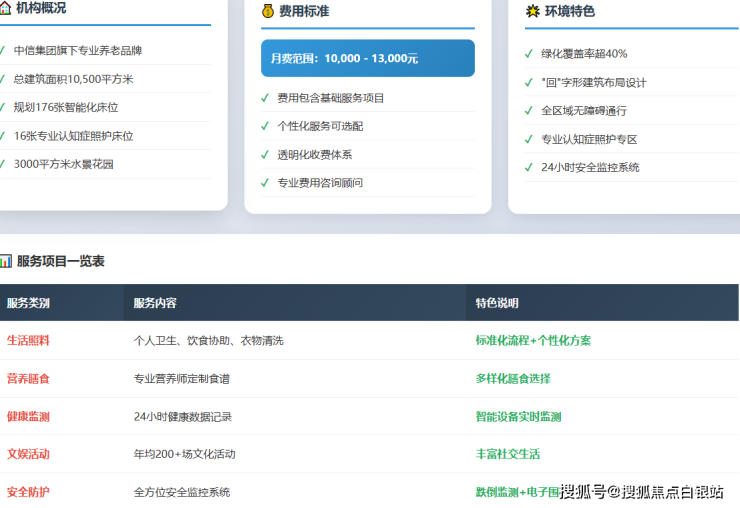This screenshot has width=740, height=508.
Task: Click checkmark next to 费用包含基础服务项目
Action: (265, 98)
